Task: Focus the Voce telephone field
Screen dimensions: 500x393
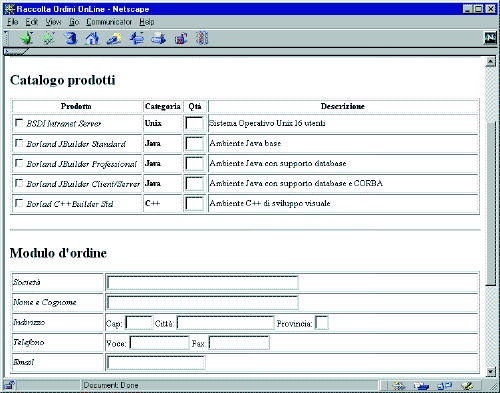Action: click(x=159, y=343)
